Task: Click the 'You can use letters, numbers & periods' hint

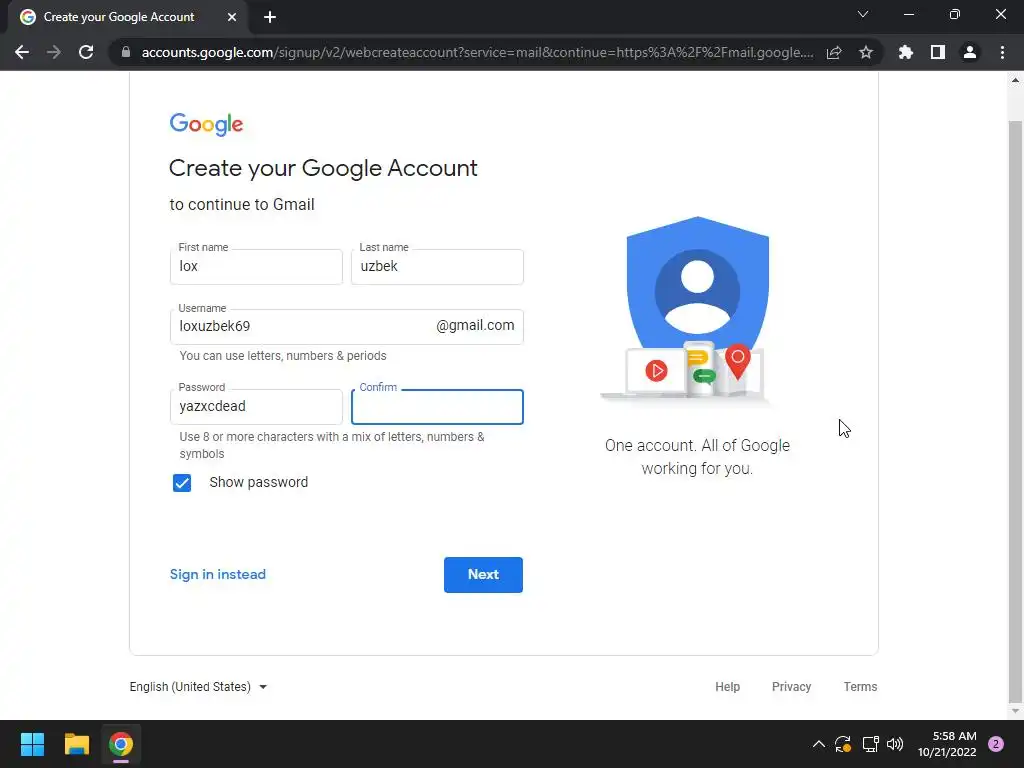Action: [283, 356]
